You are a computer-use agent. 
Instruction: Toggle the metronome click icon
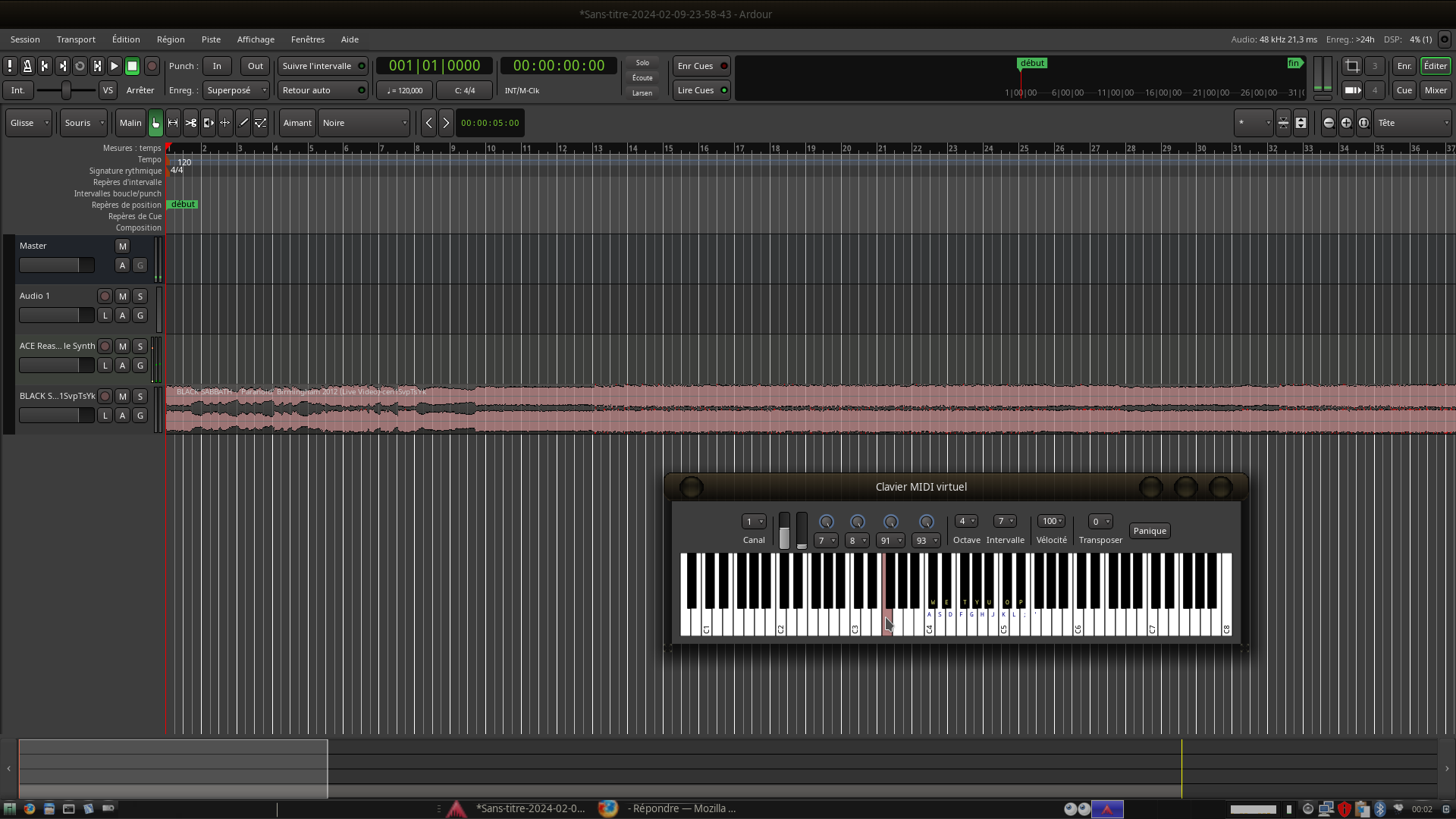[x=27, y=66]
